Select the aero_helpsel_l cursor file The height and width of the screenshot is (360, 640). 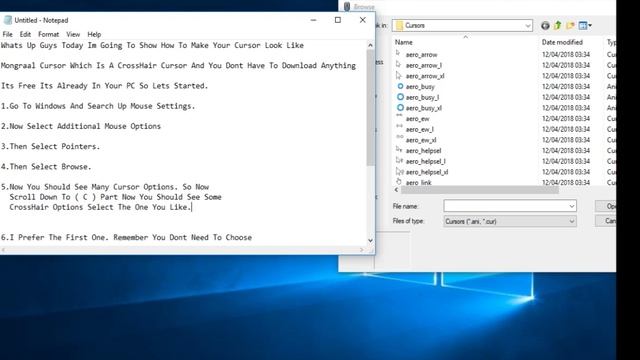tap(425, 161)
